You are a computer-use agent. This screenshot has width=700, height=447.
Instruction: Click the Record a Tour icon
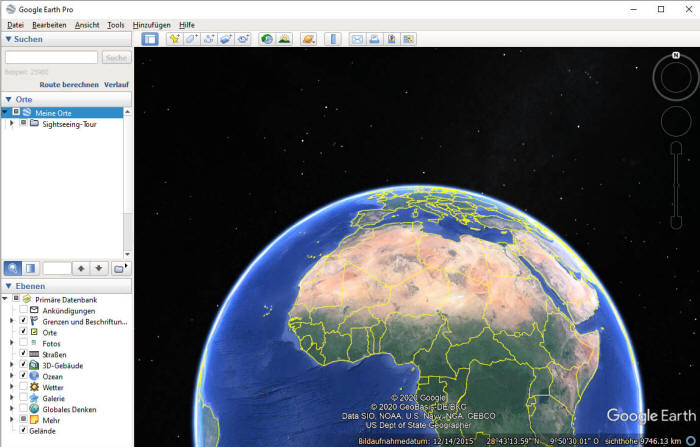[x=243, y=39]
